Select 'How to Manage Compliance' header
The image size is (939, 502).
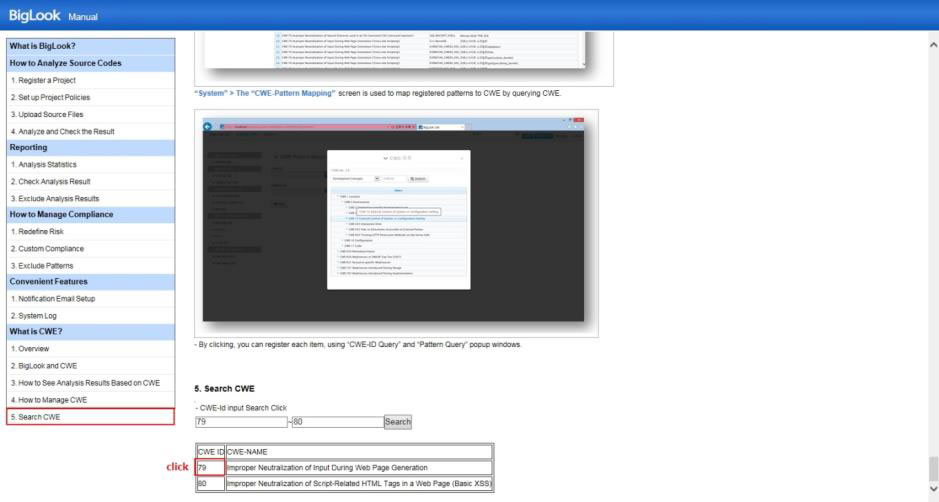point(90,214)
